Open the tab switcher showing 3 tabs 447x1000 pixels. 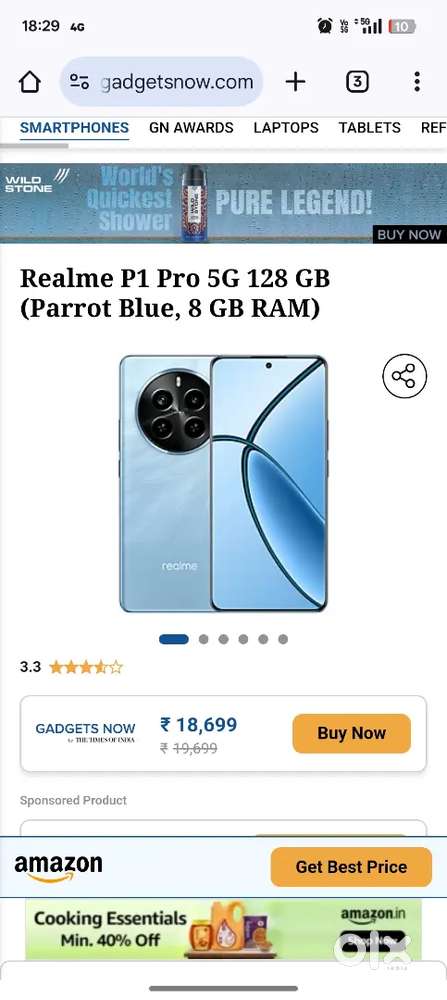[357, 82]
